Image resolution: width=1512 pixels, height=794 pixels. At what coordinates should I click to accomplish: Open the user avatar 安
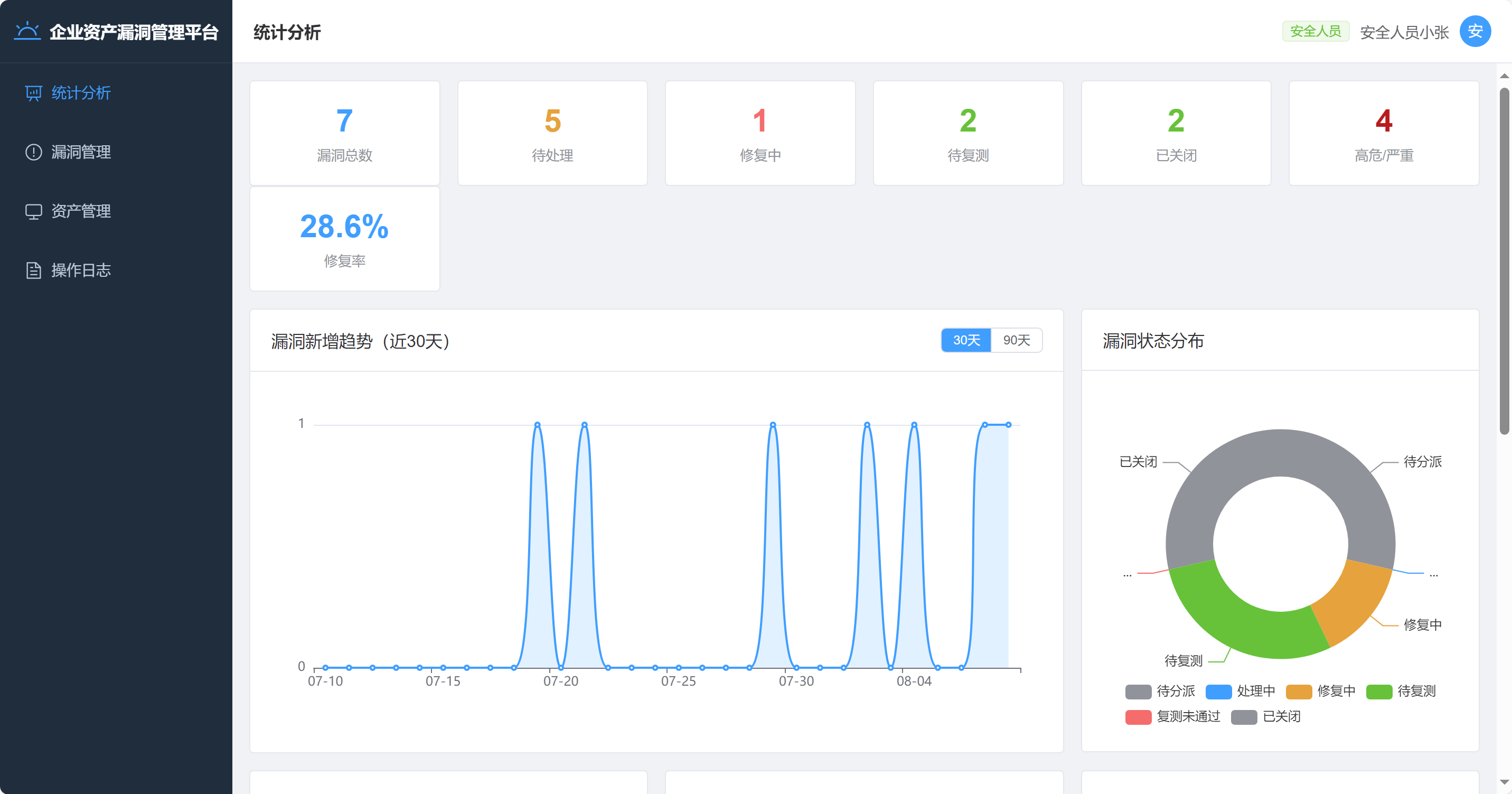pyautogui.click(x=1475, y=31)
